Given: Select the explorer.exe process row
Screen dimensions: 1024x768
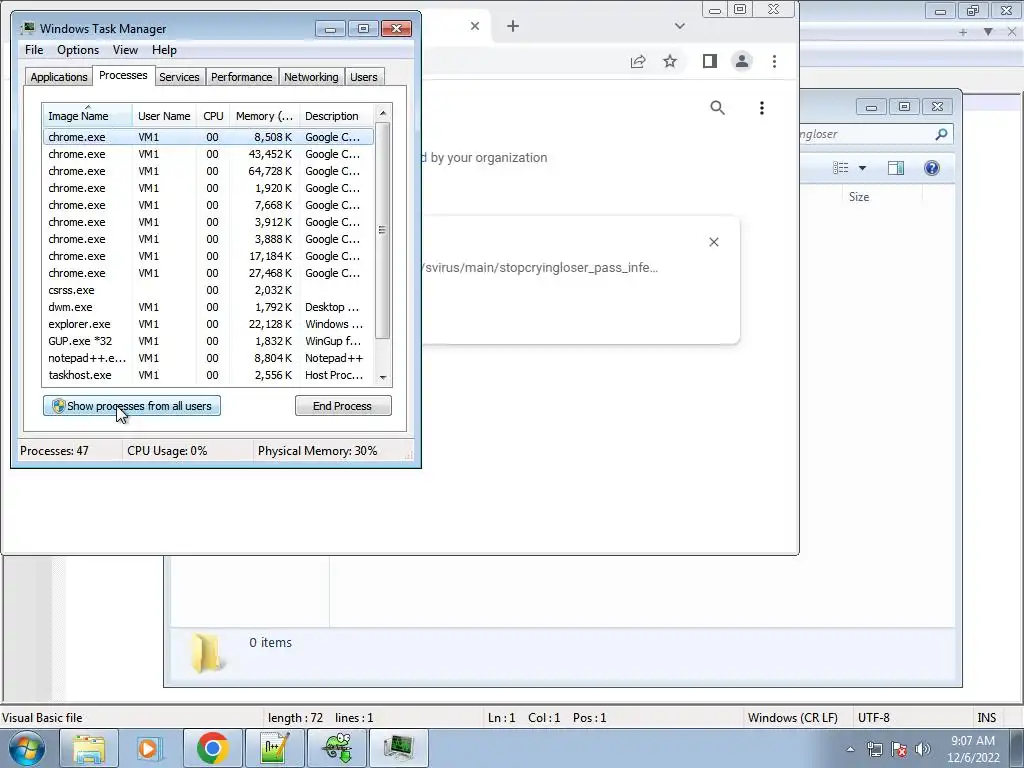Looking at the screenshot, I should [x=208, y=324].
